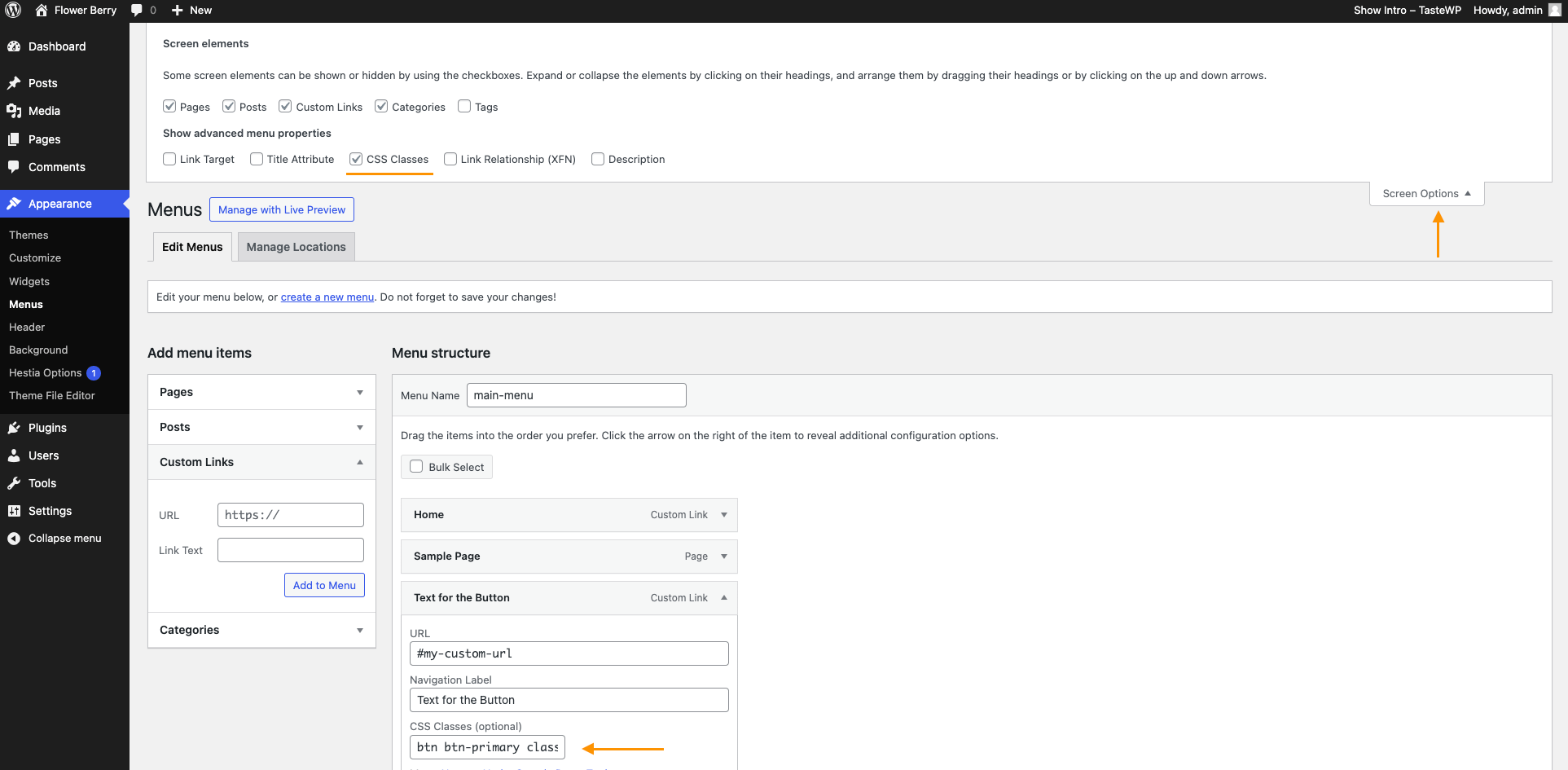Viewport: 1568px width, 770px height.
Task: Click the Tools wrench icon
Action: (x=14, y=483)
